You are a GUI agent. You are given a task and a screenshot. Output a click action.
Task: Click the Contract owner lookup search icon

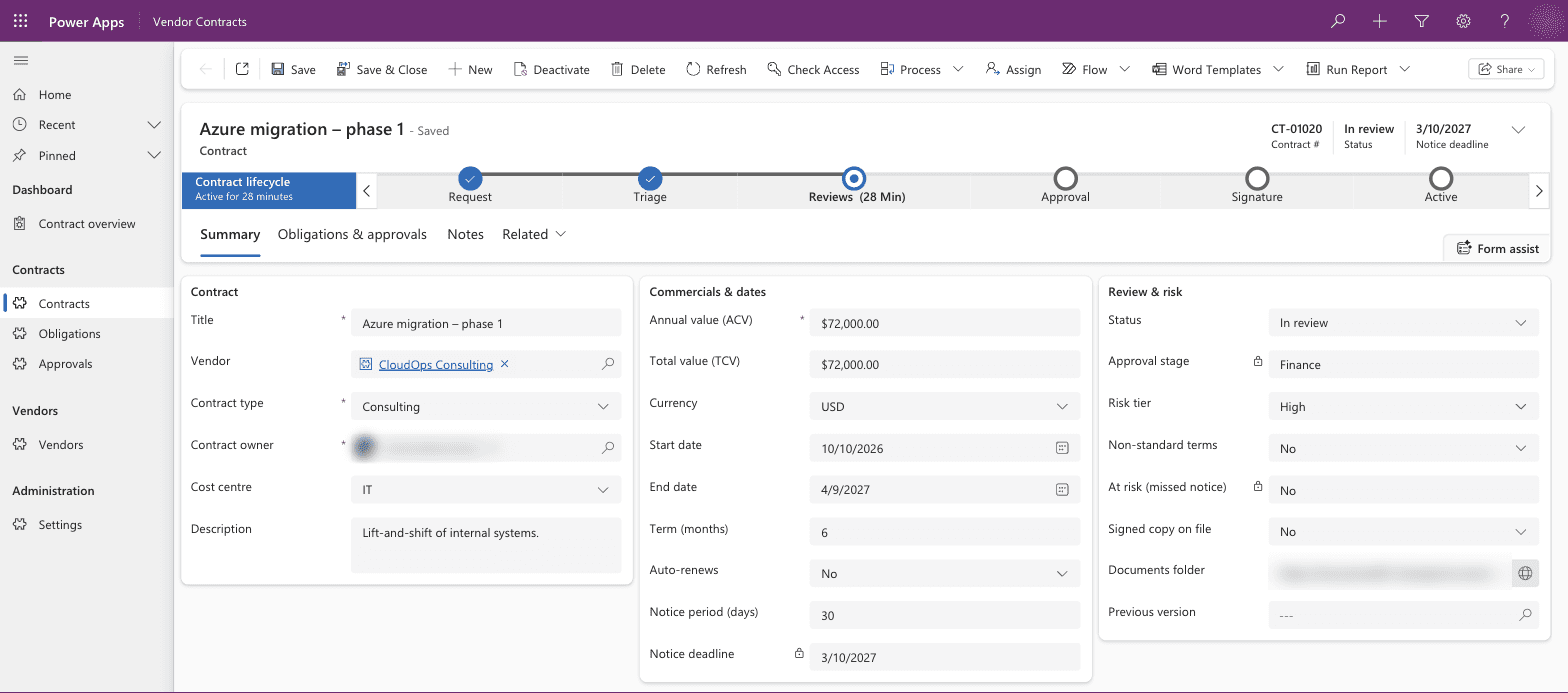(608, 449)
